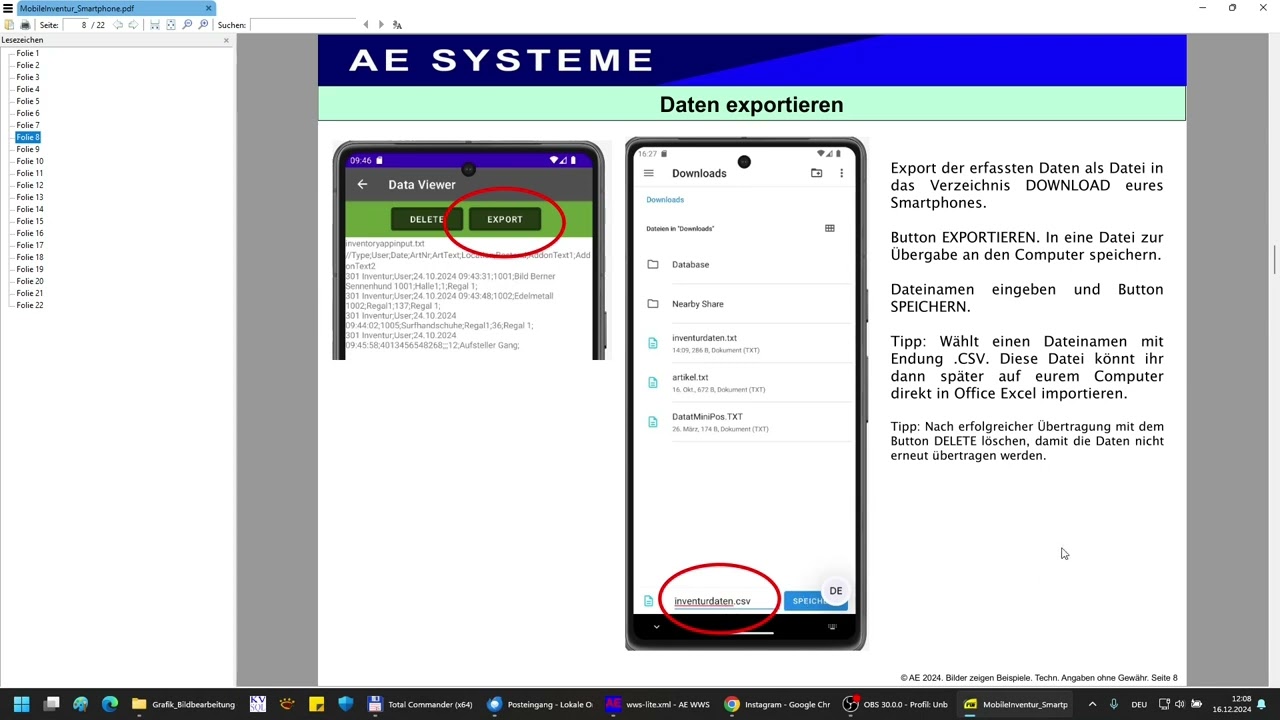Go to the next page with the right arrow
This screenshot has height=720, width=1280.
(x=133, y=25)
